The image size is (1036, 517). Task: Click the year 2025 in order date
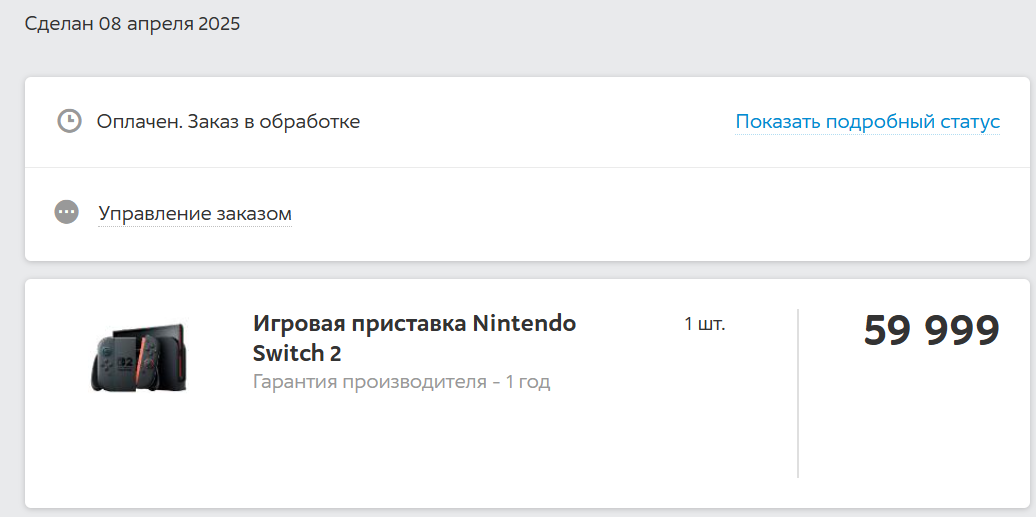[219, 24]
